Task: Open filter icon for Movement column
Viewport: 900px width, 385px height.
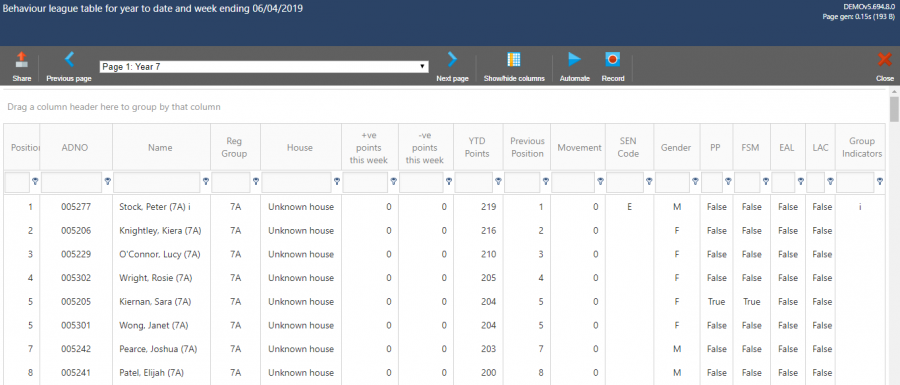Action: (600, 181)
